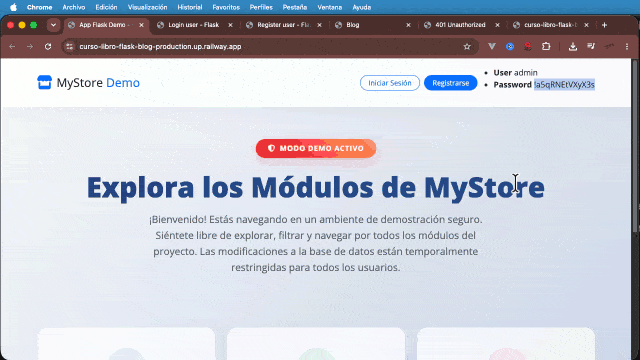The height and width of the screenshot is (360, 640).
Task: Open the Pestaña menu
Action: pyautogui.click(x=295, y=7)
